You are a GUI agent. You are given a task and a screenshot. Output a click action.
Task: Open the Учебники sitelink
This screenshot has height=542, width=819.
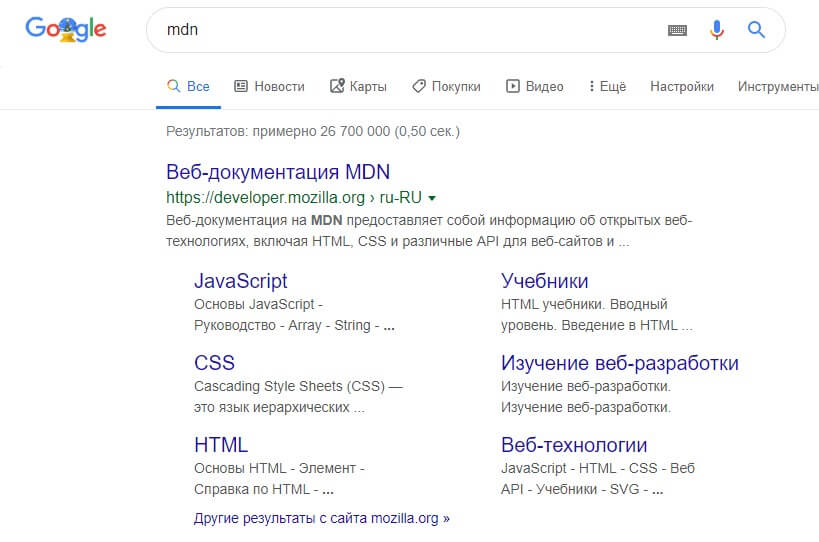coord(544,281)
